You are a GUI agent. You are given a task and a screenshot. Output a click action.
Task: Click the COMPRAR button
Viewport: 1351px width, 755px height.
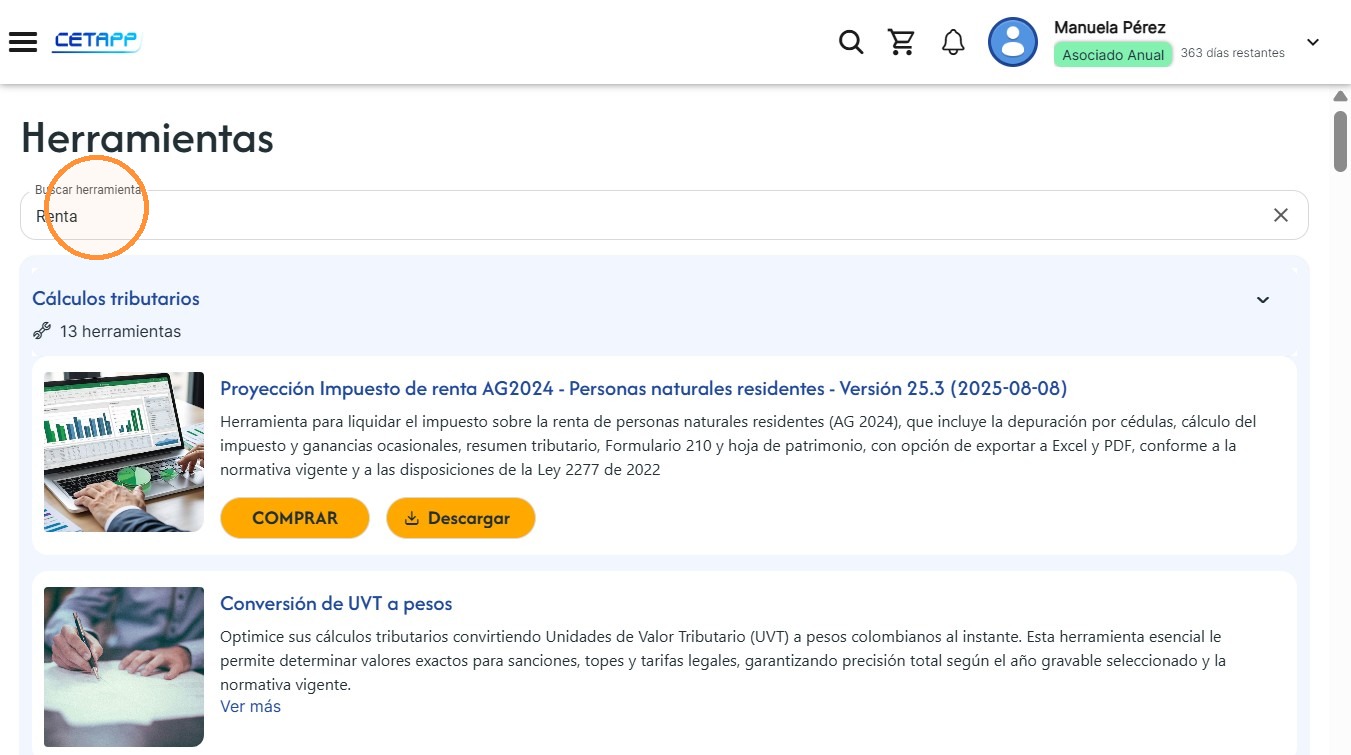pos(295,518)
